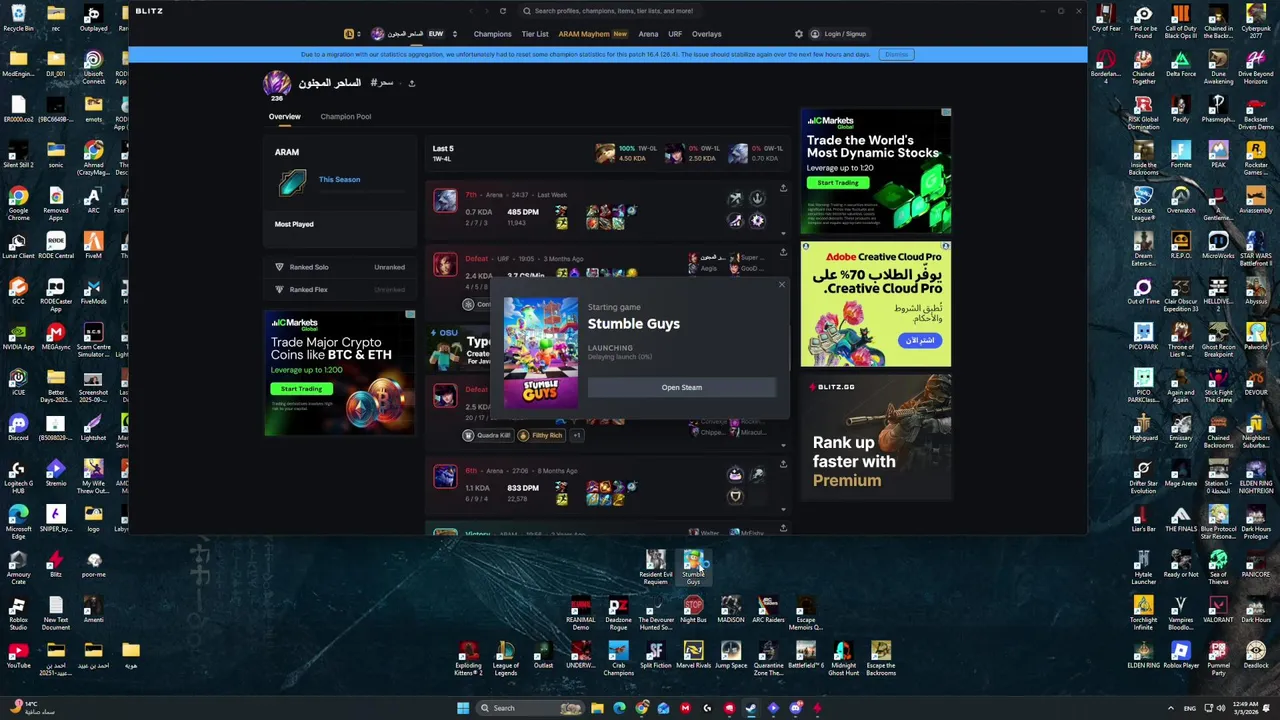This screenshot has width=1280, height=720.
Task: Expand the League game selector dropdown
Action: pos(352,34)
